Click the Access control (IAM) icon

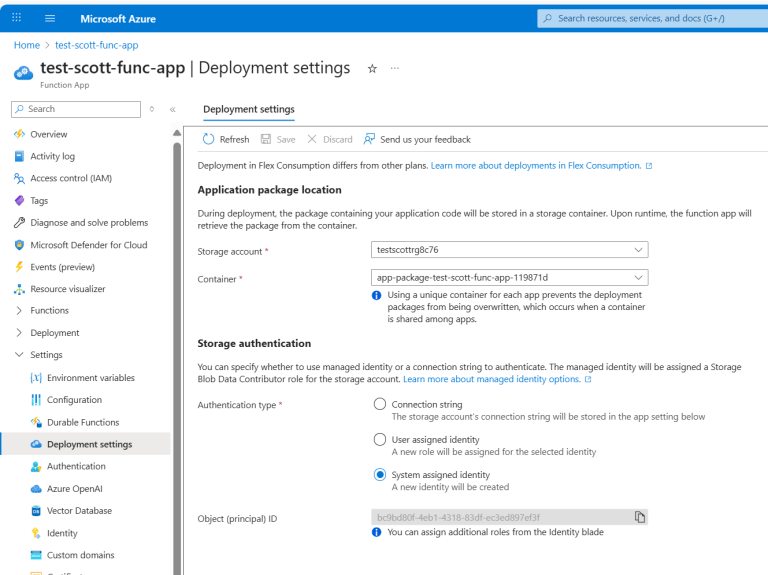(19, 178)
